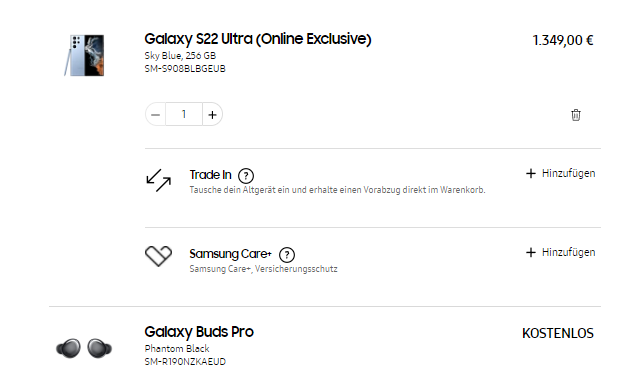The image size is (629, 389).
Task: Click the plus icon beside Samsung Care+ Hinzufügen
Action: coord(531,252)
